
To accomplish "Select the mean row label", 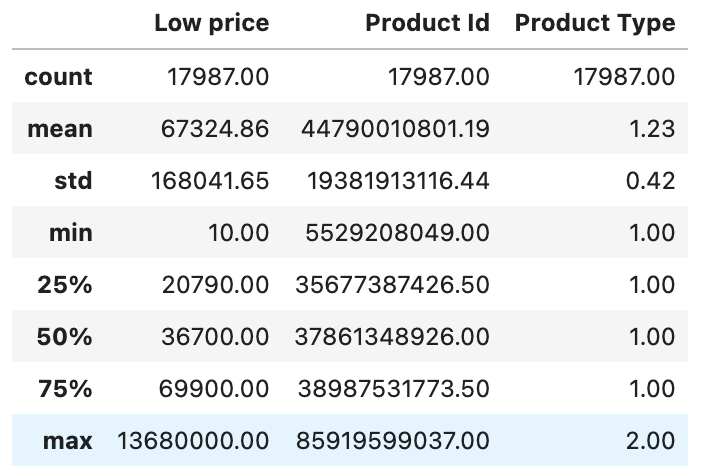I will pos(60,129).
